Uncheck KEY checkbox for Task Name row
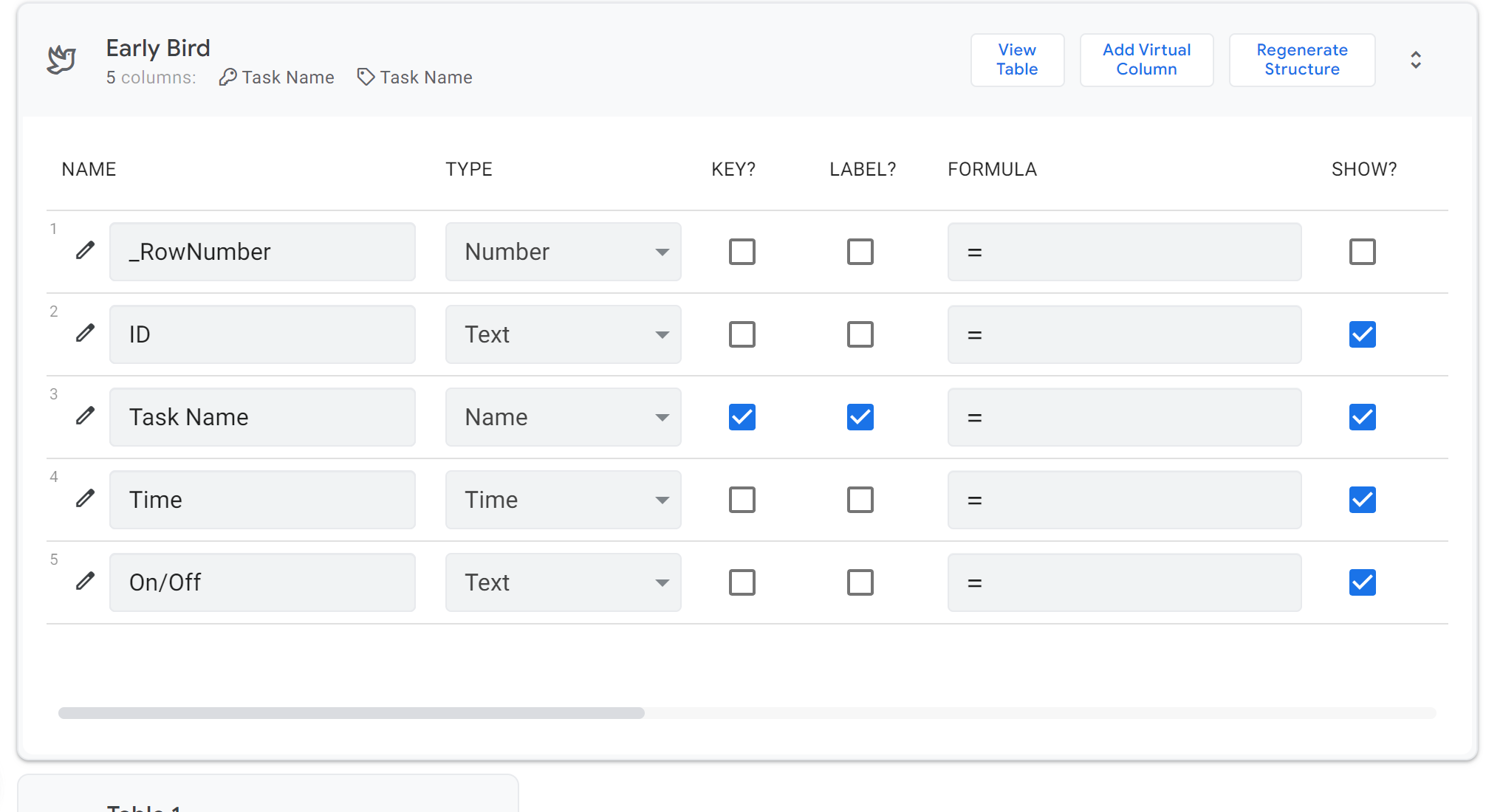1486x812 pixels. click(742, 417)
